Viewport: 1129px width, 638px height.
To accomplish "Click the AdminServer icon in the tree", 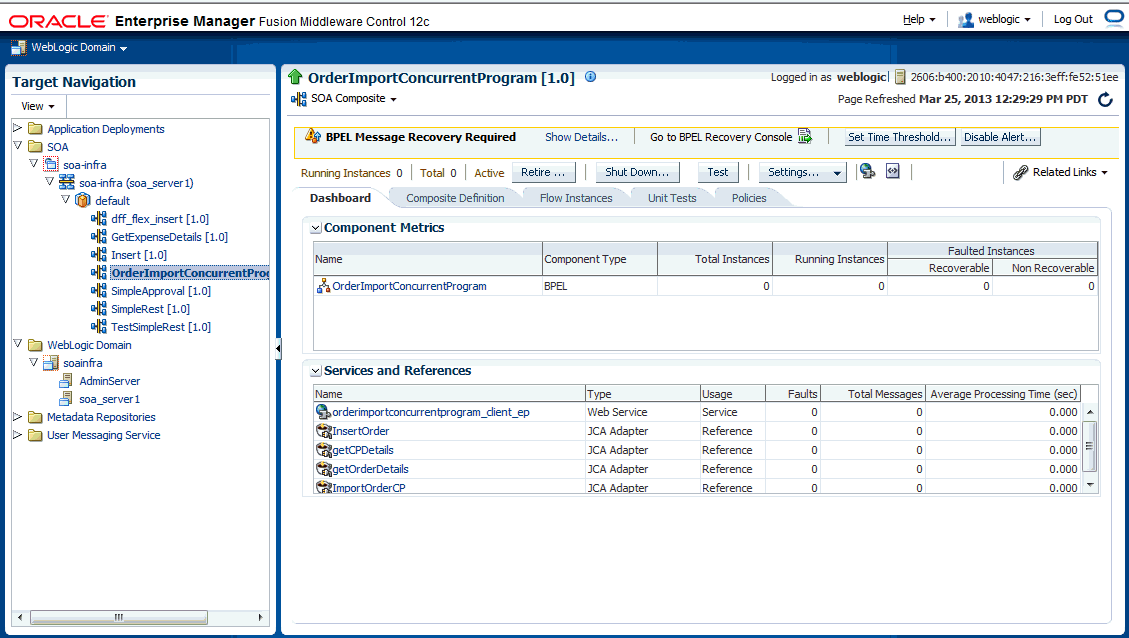I will [x=66, y=381].
